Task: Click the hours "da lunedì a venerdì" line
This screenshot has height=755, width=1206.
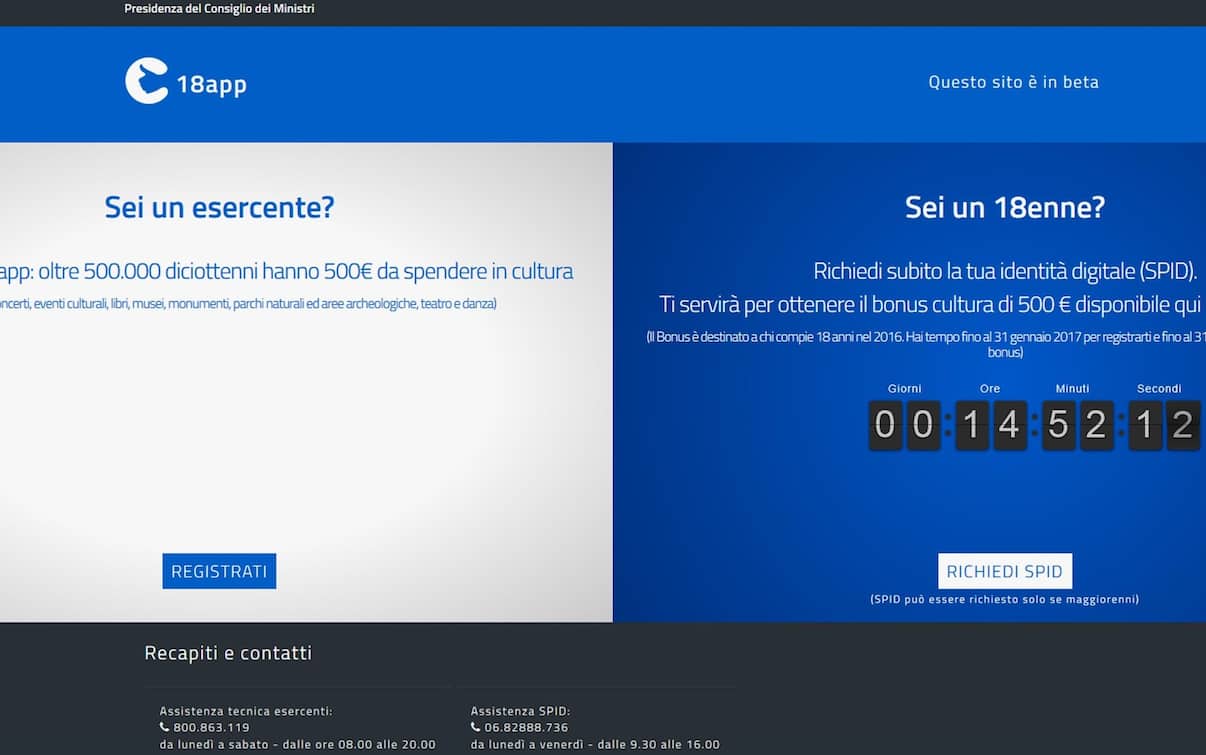Action: [x=595, y=745]
